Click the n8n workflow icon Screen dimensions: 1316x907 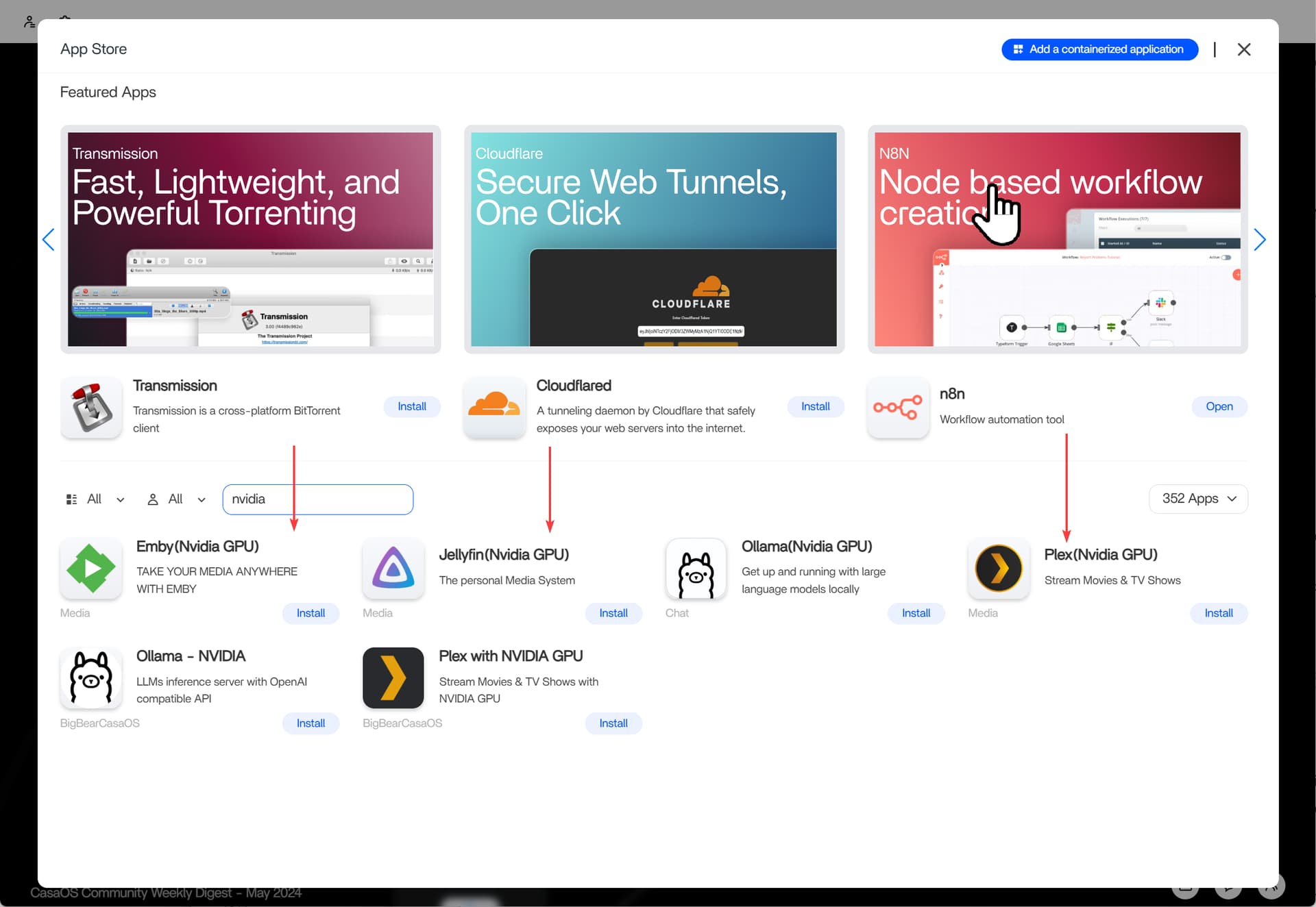point(898,408)
